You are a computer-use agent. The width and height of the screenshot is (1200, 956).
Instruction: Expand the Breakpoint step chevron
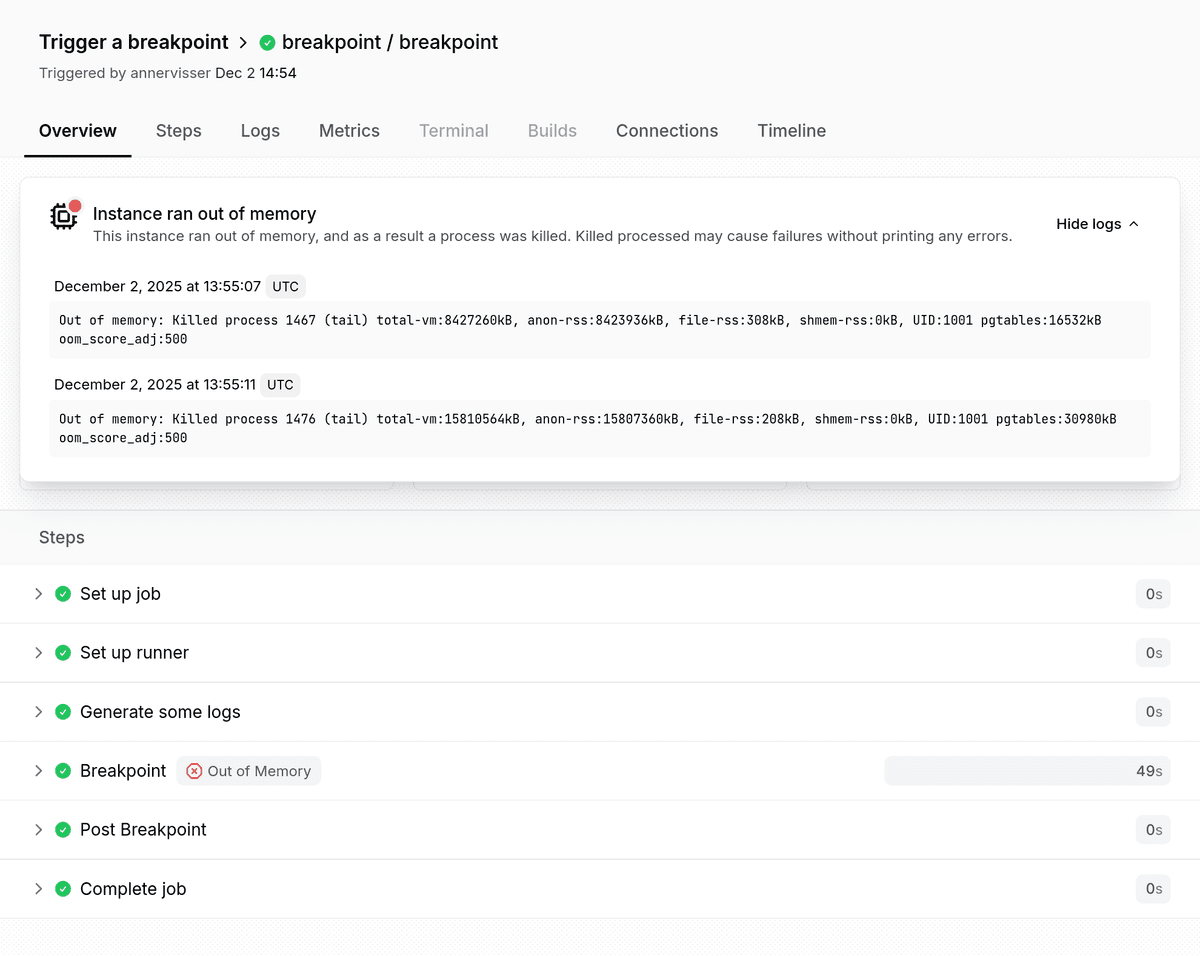38,771
